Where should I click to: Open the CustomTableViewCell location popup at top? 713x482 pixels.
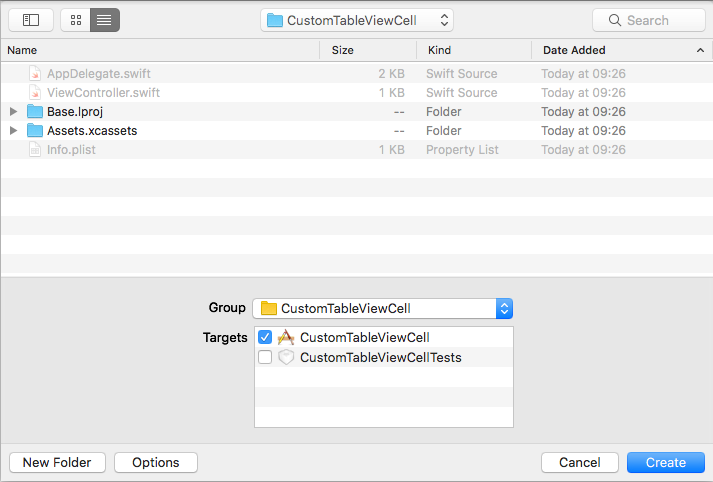357,20
